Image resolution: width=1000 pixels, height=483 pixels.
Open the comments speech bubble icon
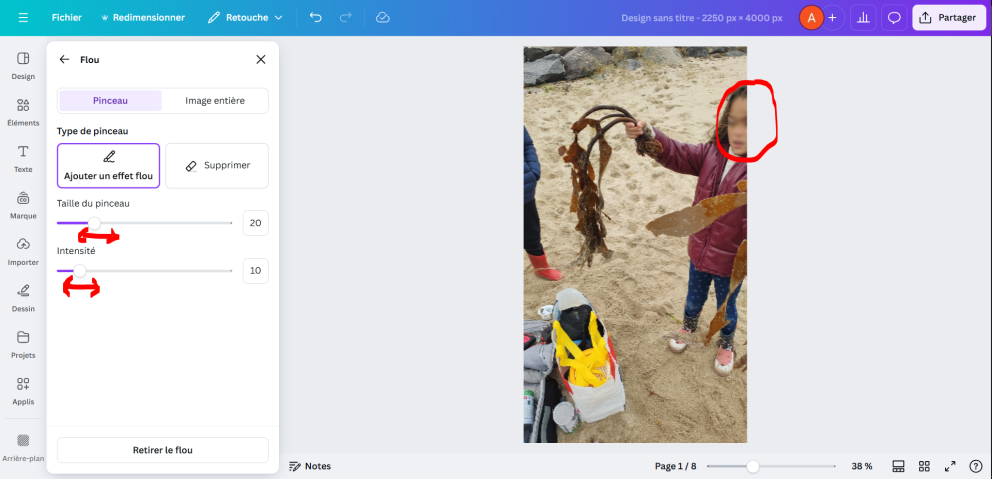[894, 18]
